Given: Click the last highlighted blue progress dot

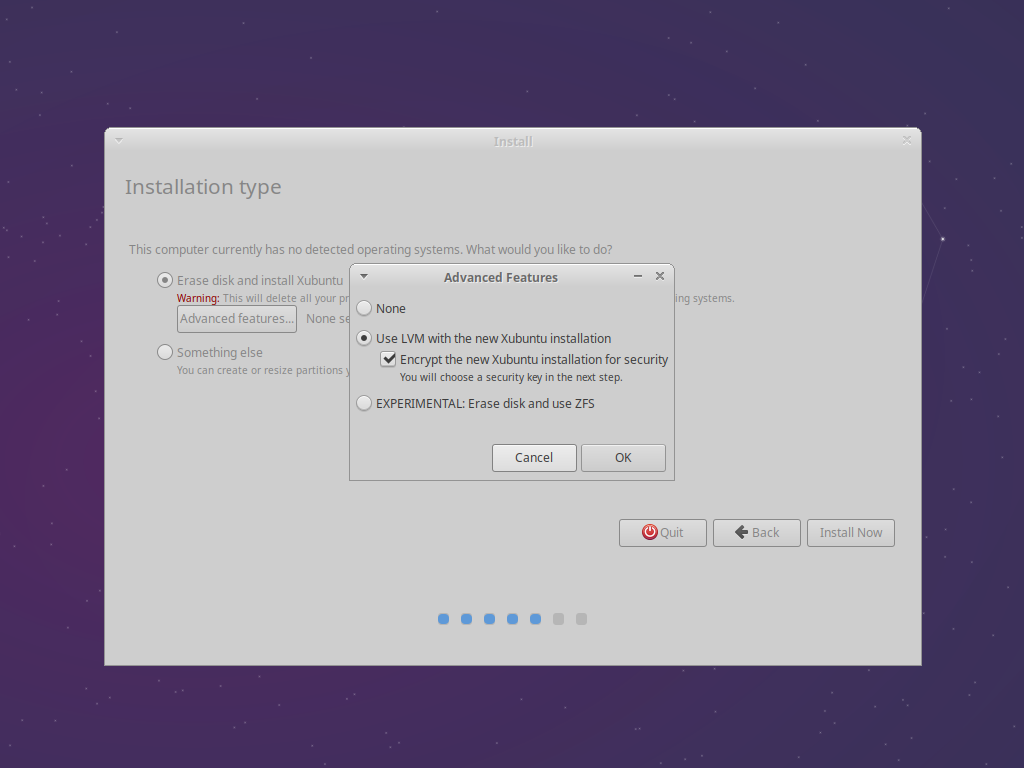Looking at the screenshot, I should 535,619.
